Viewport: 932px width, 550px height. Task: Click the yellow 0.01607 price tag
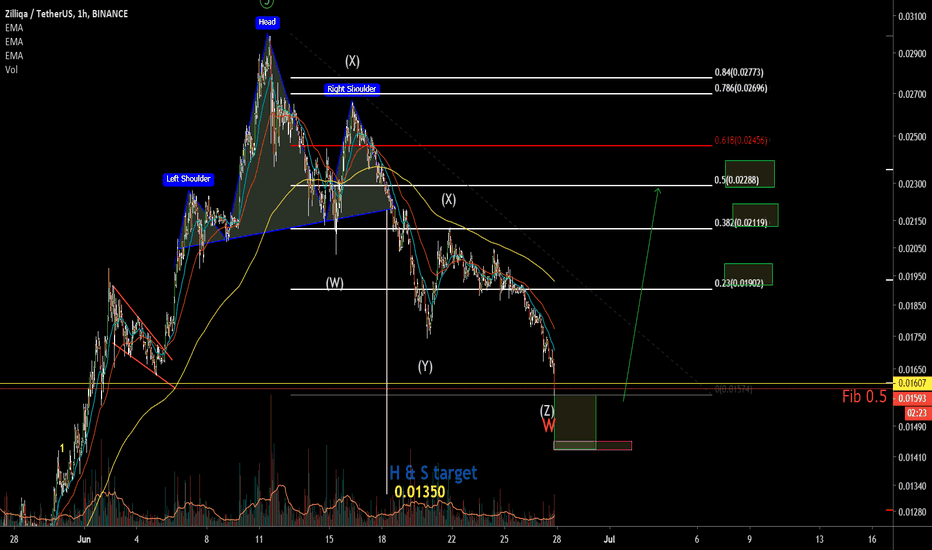(912, 384)
